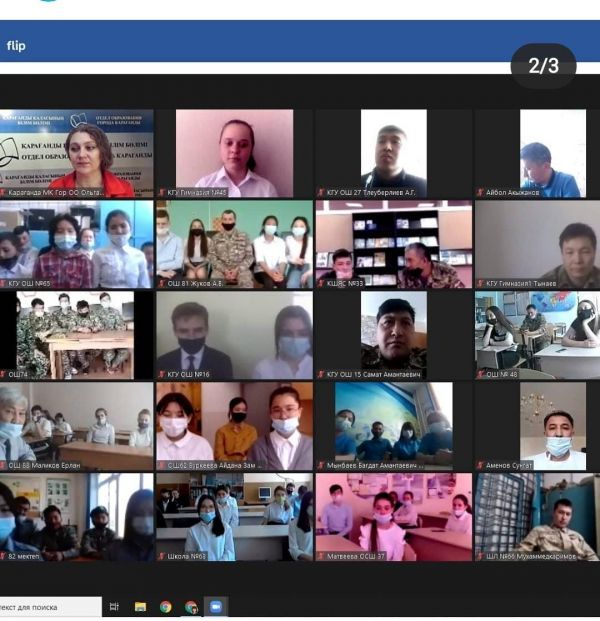Select the ОШ 81 Жуков А.В. video tile
600x621 pixels.
(234, 241)
